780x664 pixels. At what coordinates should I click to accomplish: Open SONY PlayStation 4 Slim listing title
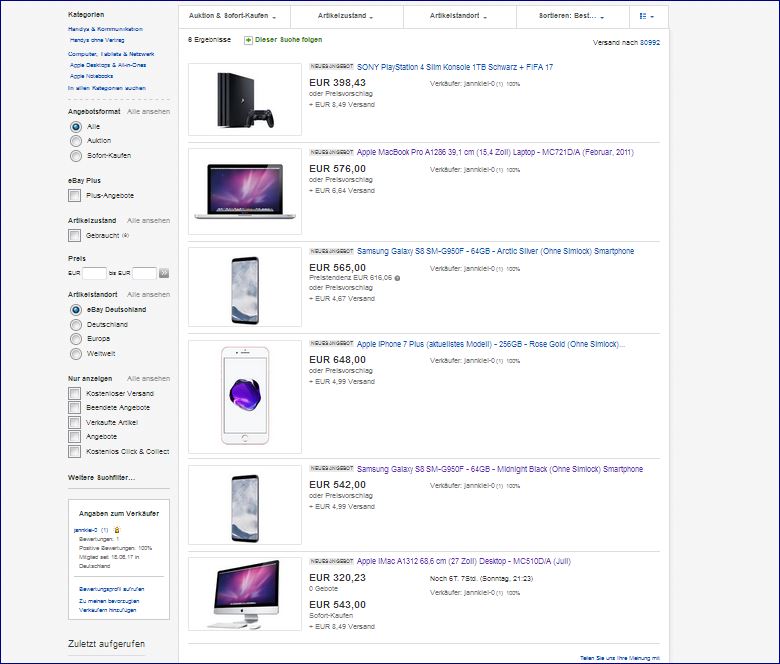pyautogui.click(x=455, y=67)
